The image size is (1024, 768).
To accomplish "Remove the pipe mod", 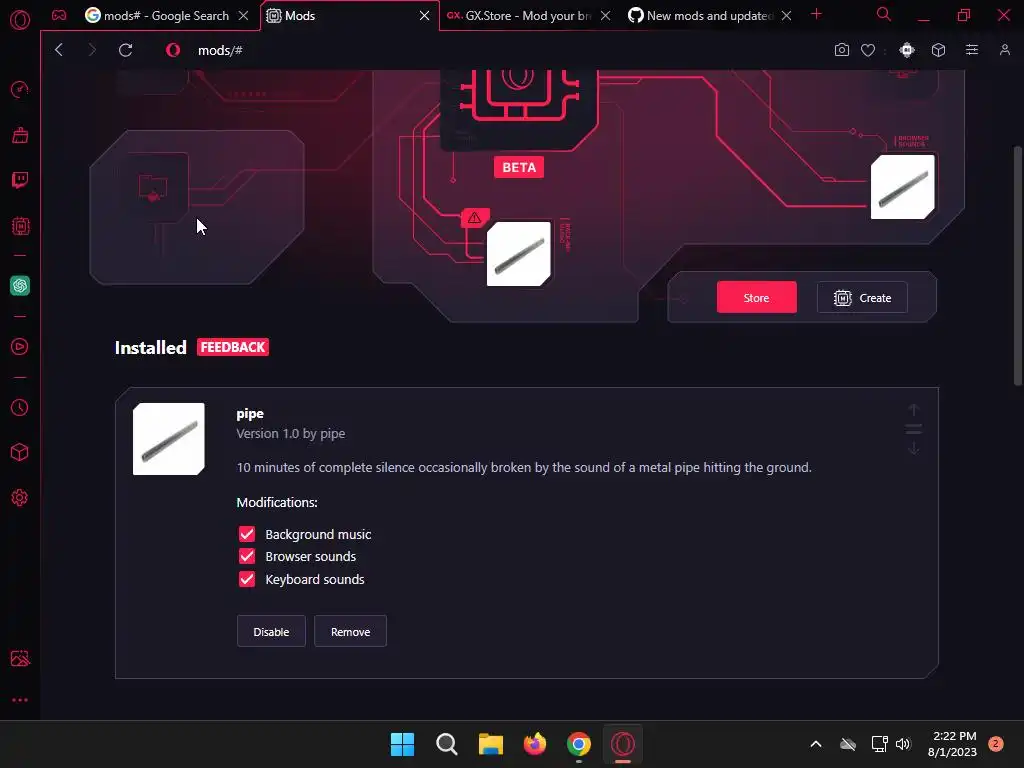I will [350, 632].
